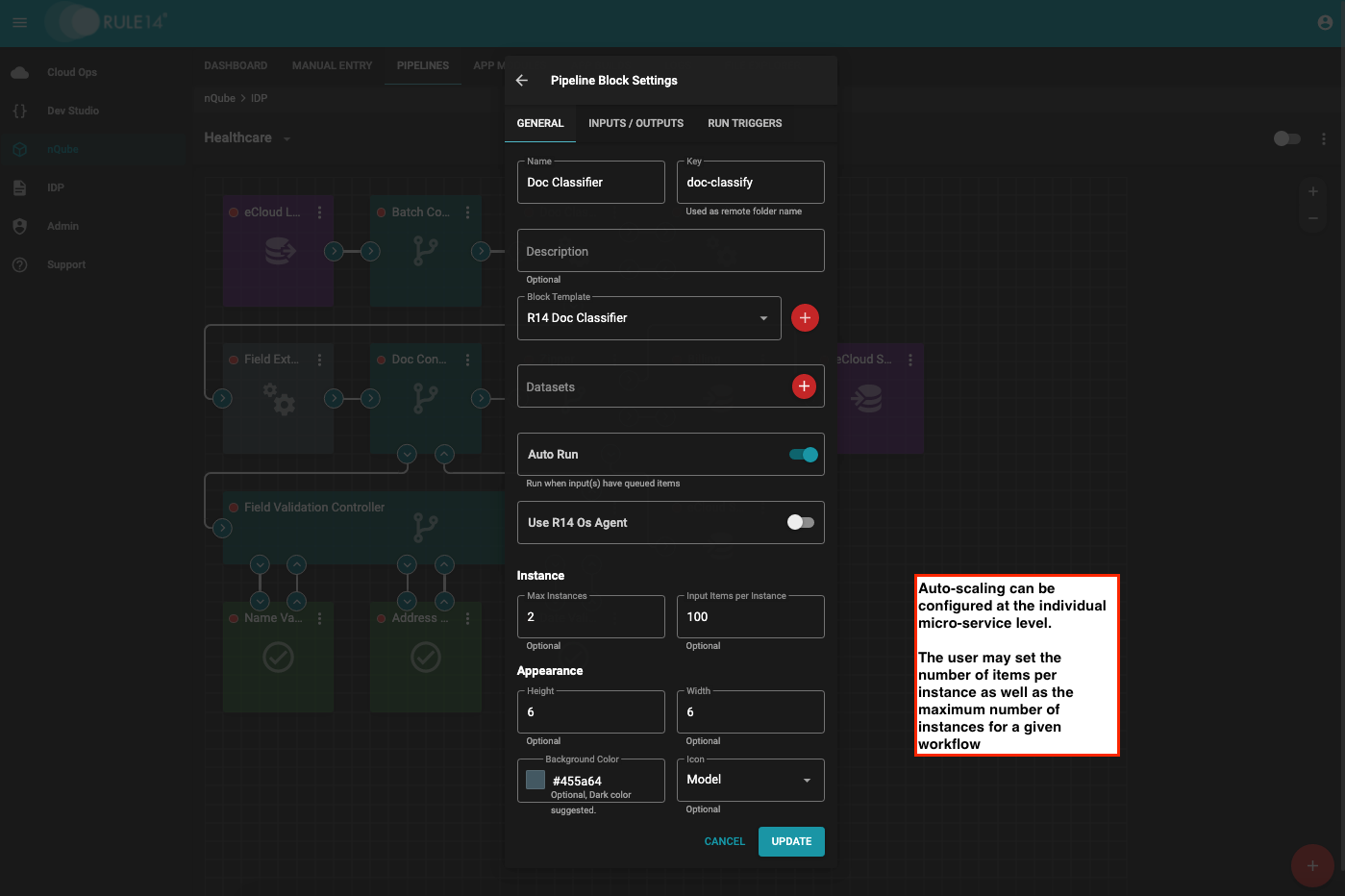Viewport: 1345px width, 896px height.
Task: Click the back arrow in Pipeline Block Settings
Action: [522, 81]
